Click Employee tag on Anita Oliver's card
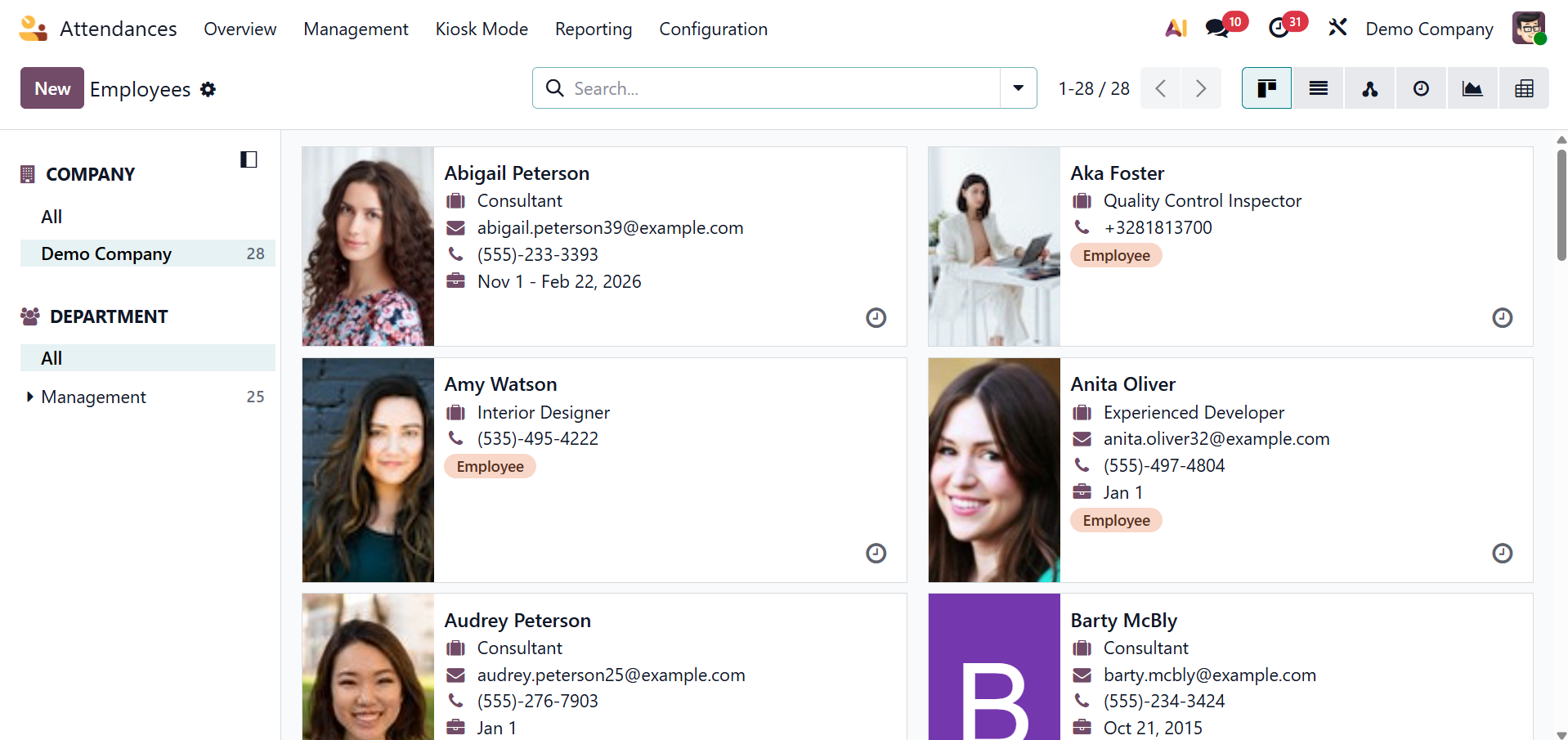 click(x=1116, y=520)
